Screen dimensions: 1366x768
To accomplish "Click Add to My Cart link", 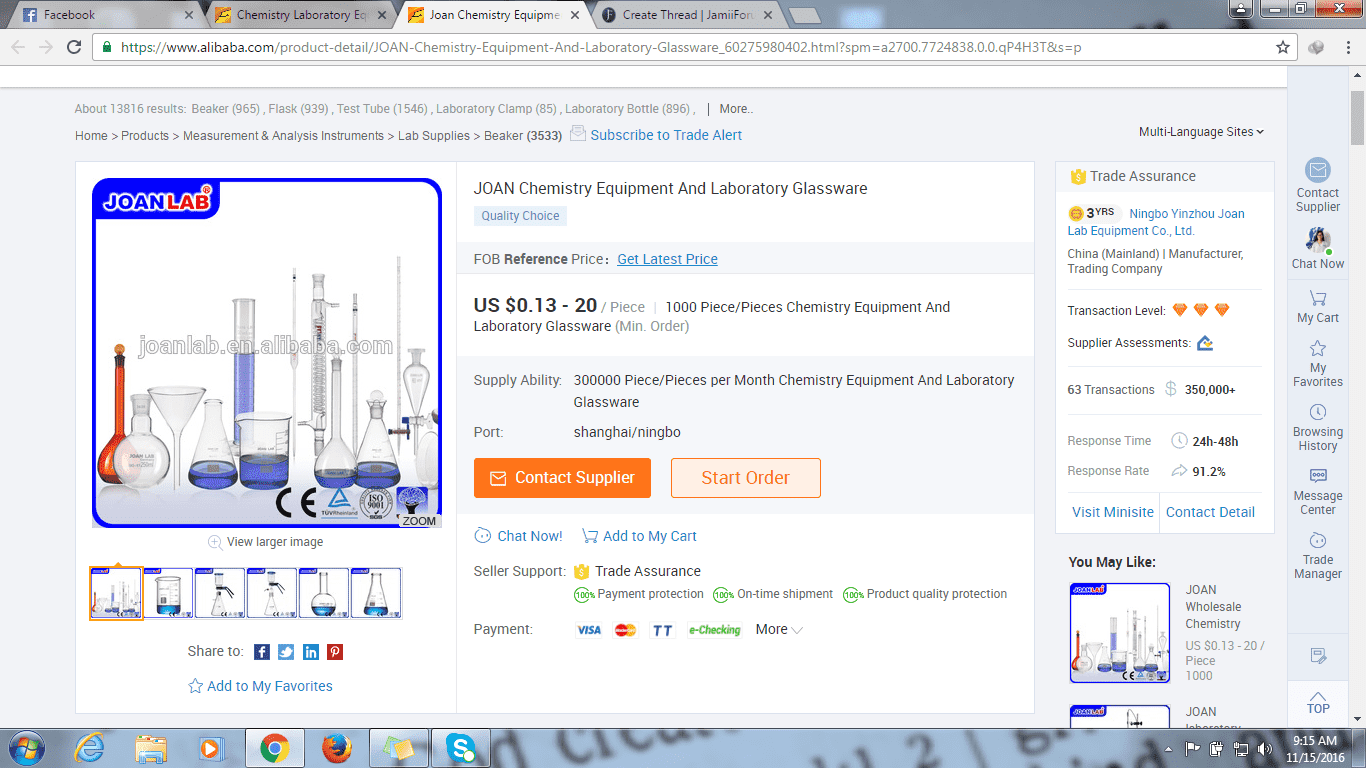I will coord(640,536).
